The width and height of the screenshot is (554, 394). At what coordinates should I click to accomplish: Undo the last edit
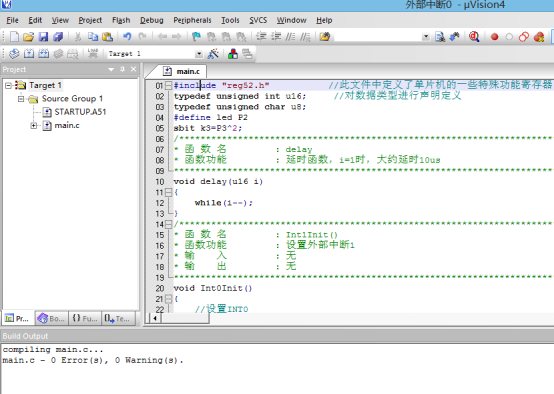[127, 37]
